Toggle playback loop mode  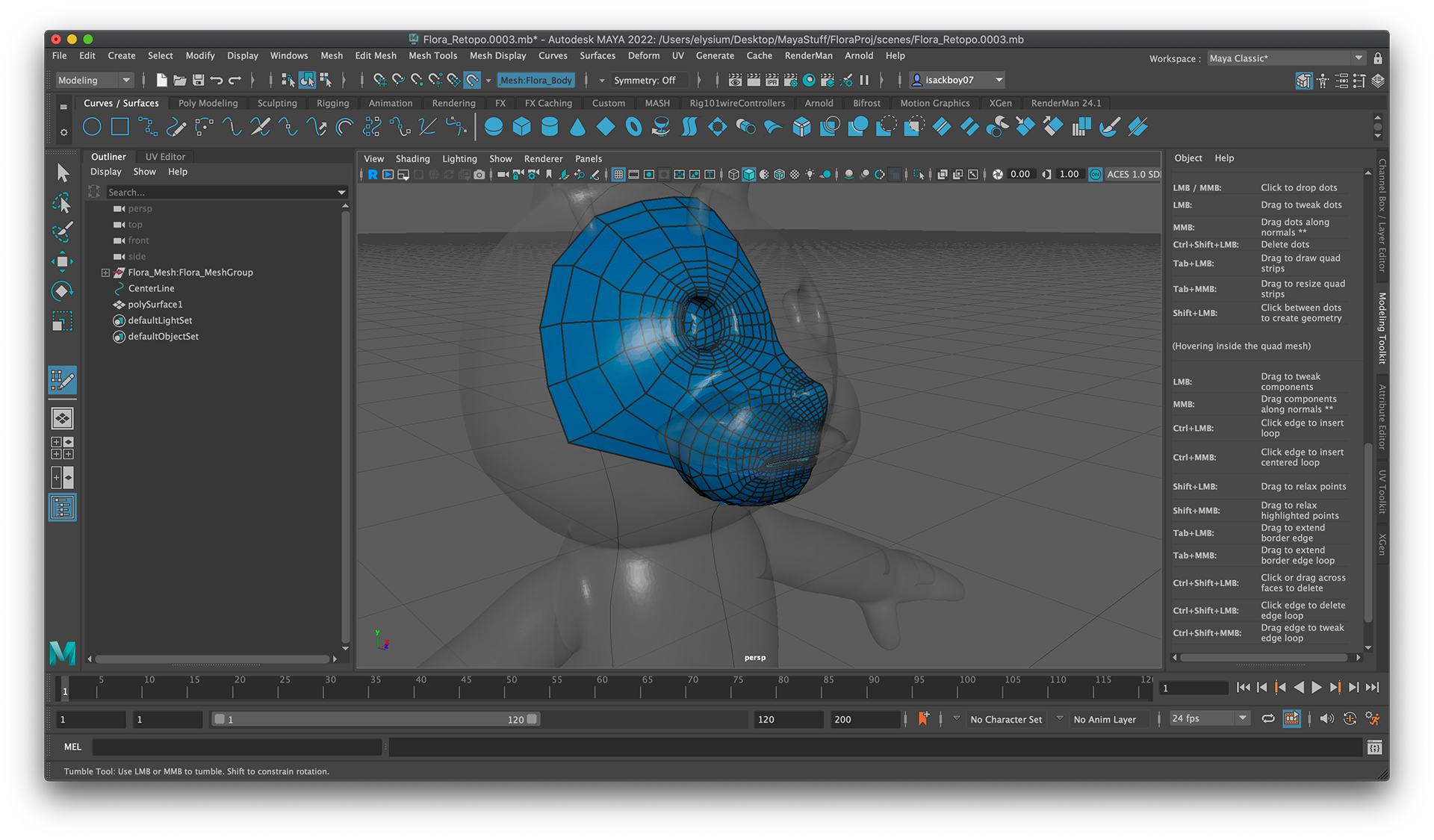pyautogui.click(x=1268, y=718)
